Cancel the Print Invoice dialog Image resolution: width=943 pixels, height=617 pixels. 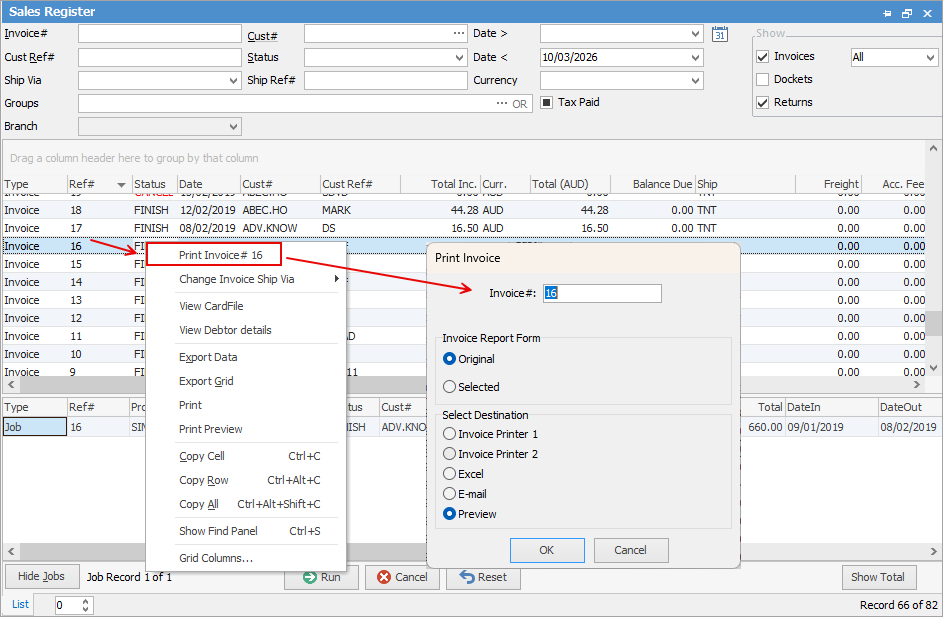point(630,550)
